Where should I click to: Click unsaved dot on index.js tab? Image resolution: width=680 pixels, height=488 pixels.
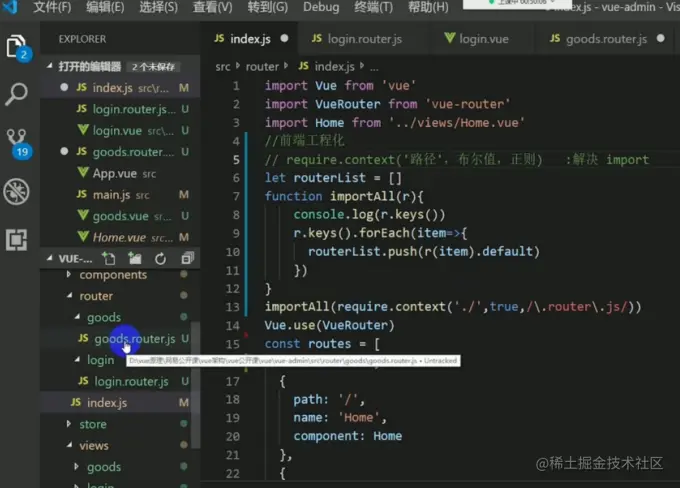(x=284, y=38)
